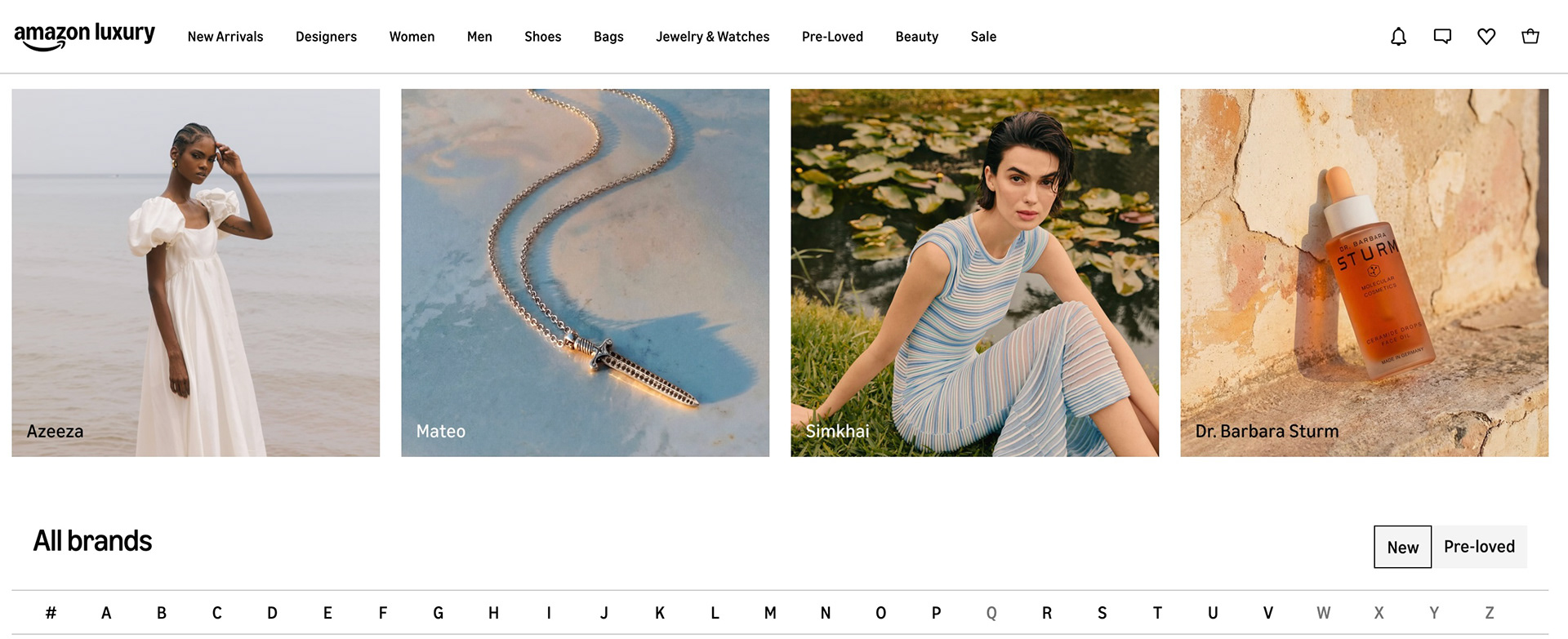Jump to brands starting with R
This screenshot has height=639, width=1568.
coord(1047,613)
